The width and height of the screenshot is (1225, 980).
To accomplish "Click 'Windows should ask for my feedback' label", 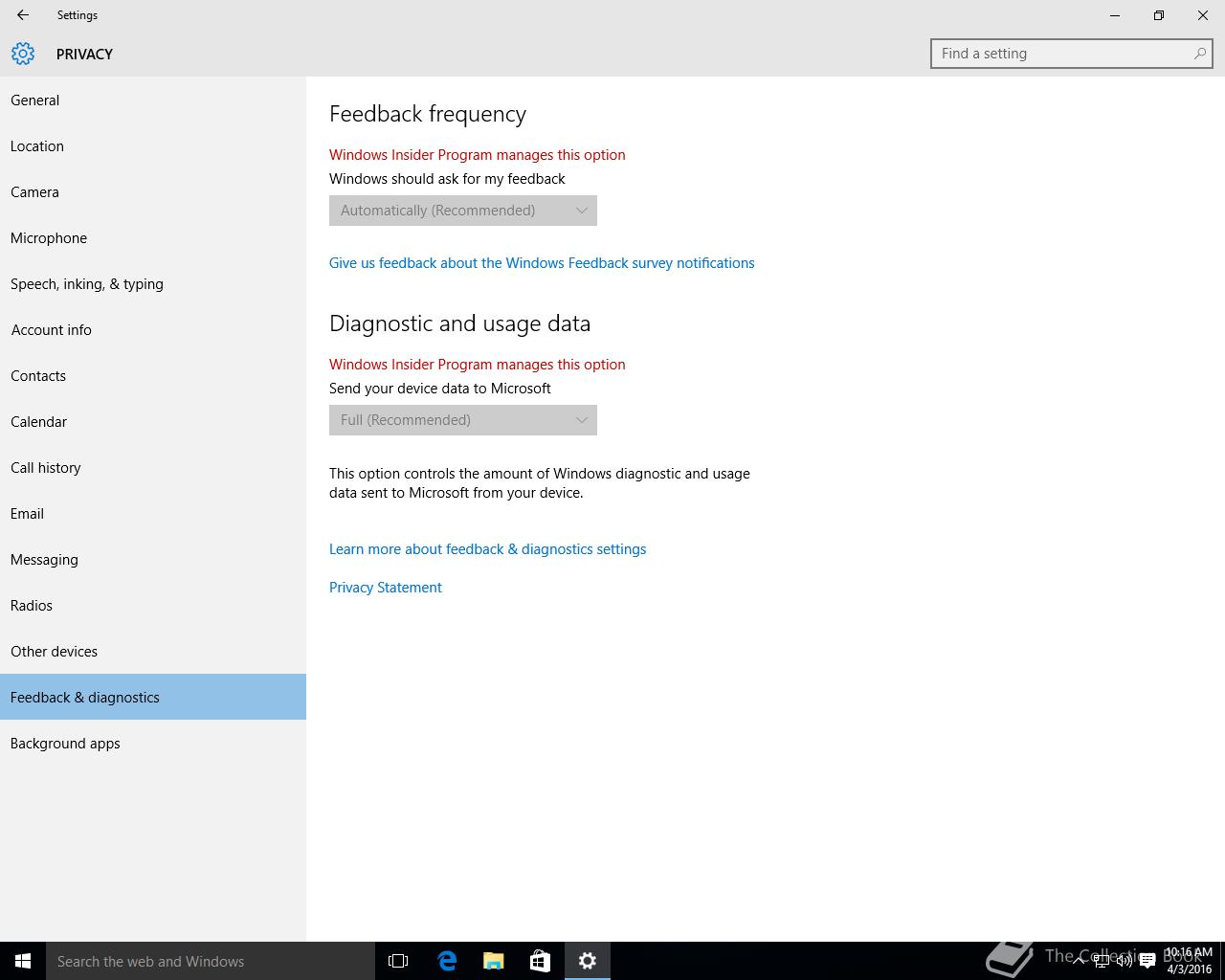I will pos(447,179).
